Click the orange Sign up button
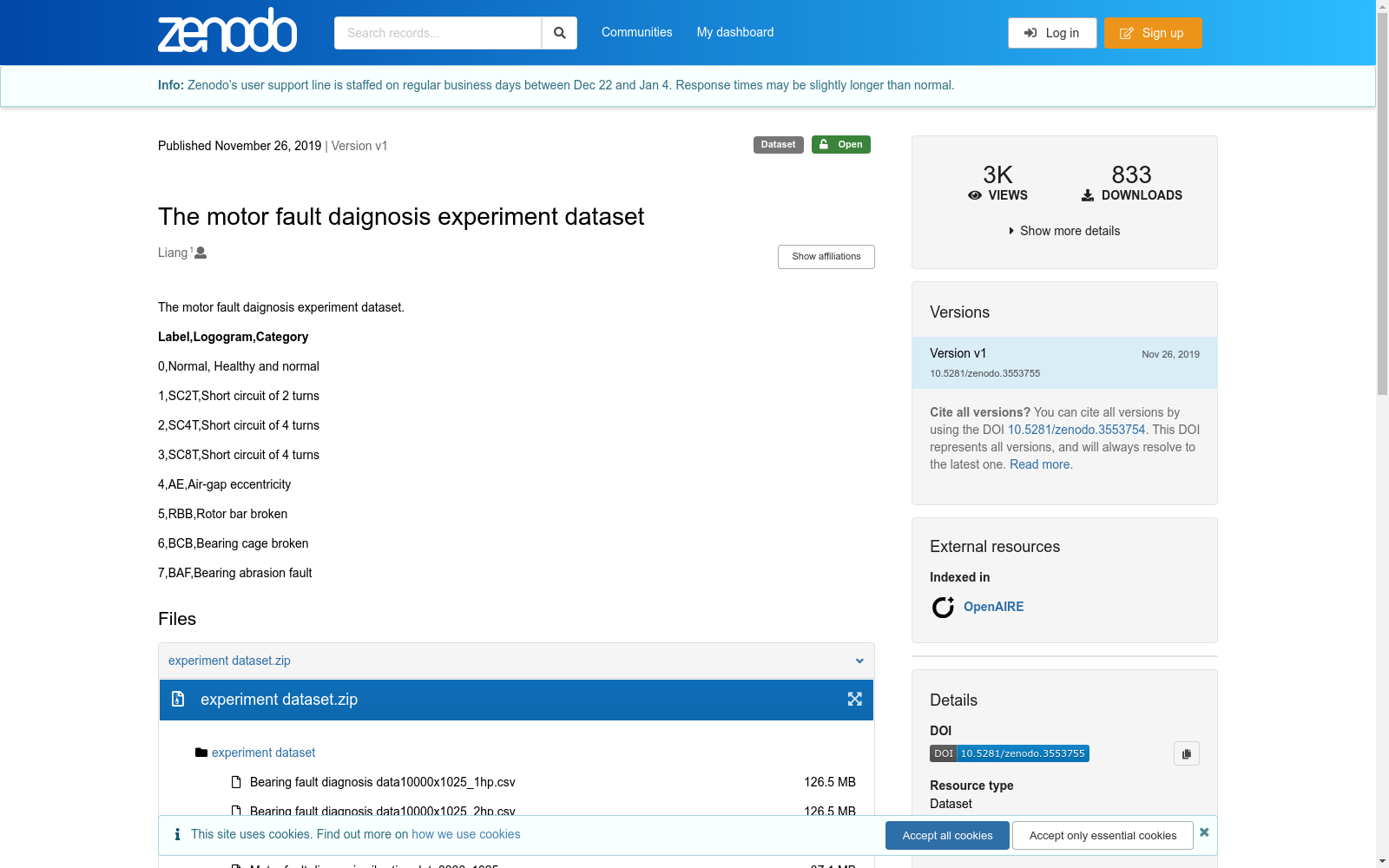The height and width of the screenshot is (868, 1389). pos(1153,33)
